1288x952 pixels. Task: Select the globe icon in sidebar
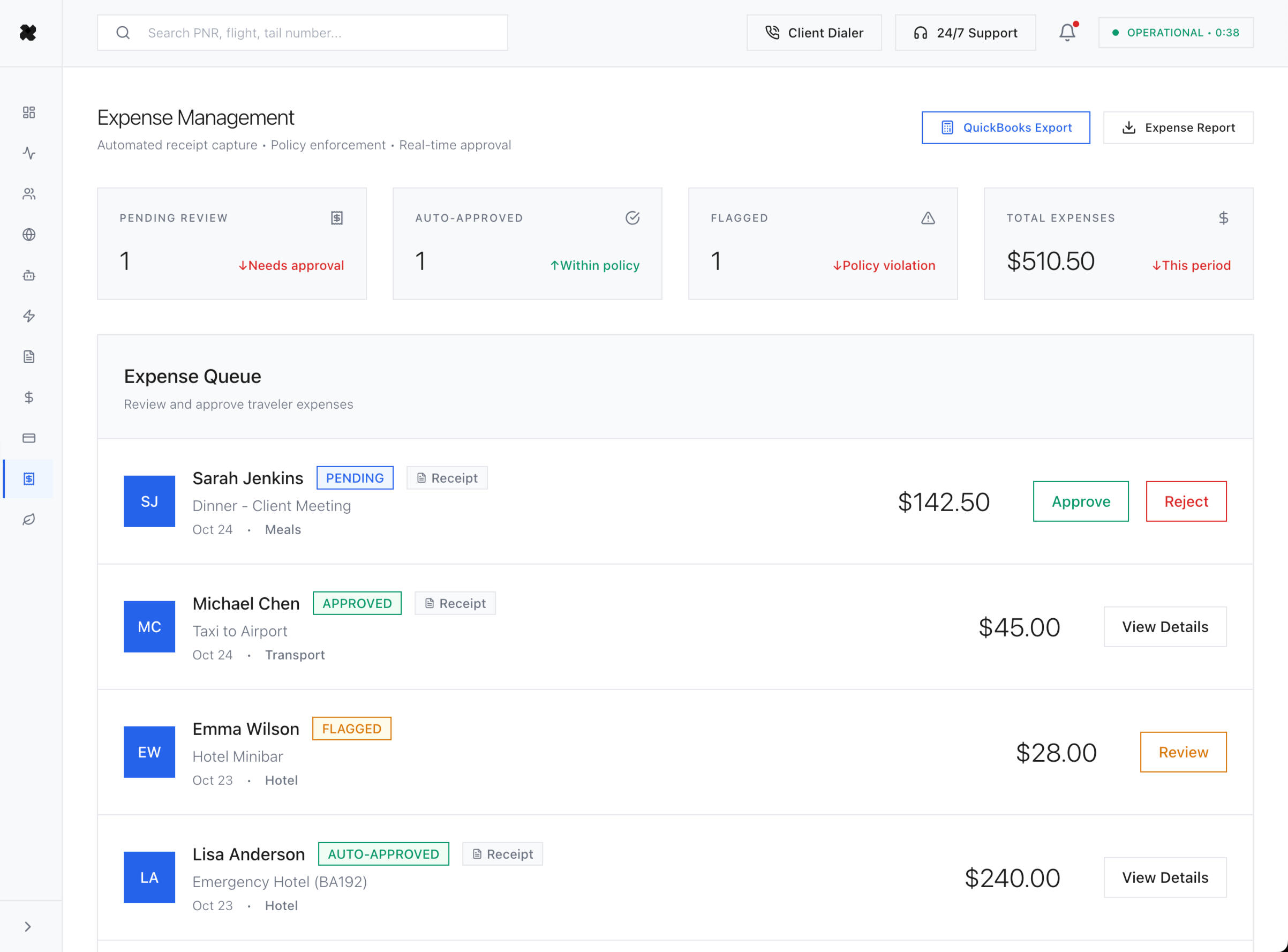point(29,235)
